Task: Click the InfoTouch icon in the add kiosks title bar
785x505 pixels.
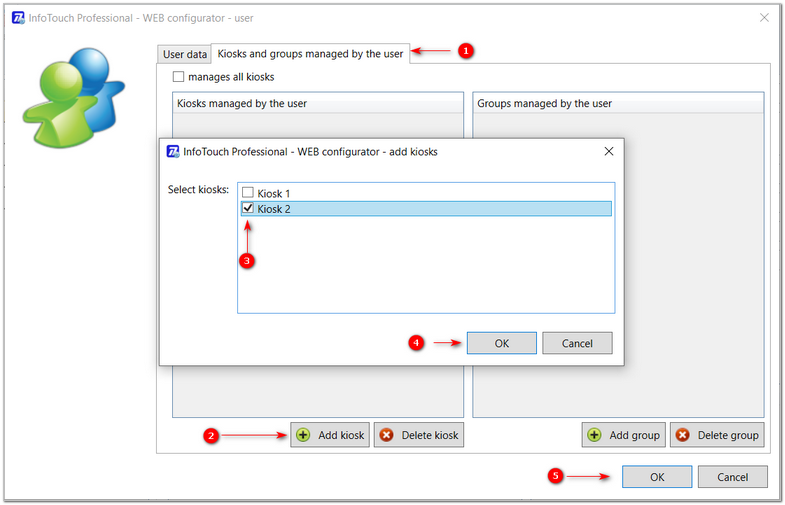Action: click(173, 151)
